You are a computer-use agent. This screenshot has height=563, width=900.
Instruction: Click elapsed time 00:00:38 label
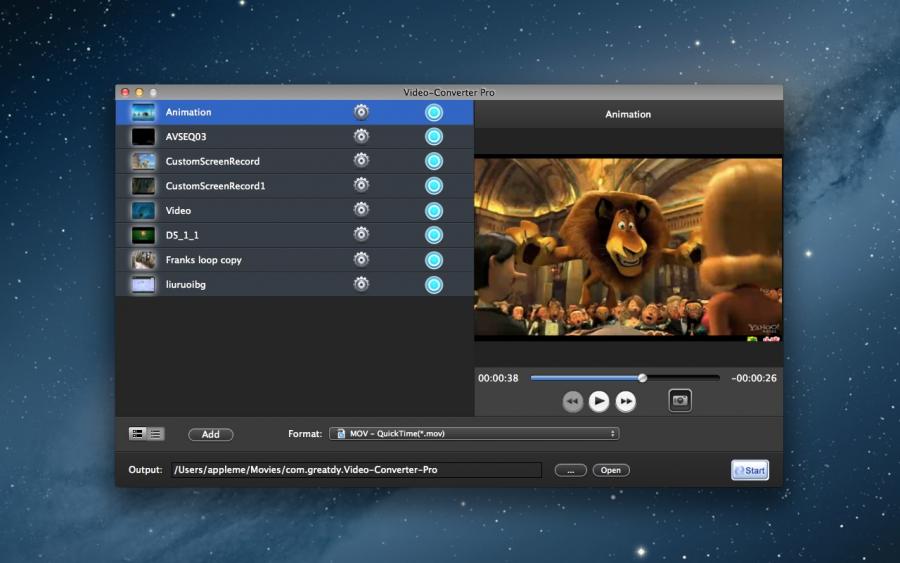[498, 378]
